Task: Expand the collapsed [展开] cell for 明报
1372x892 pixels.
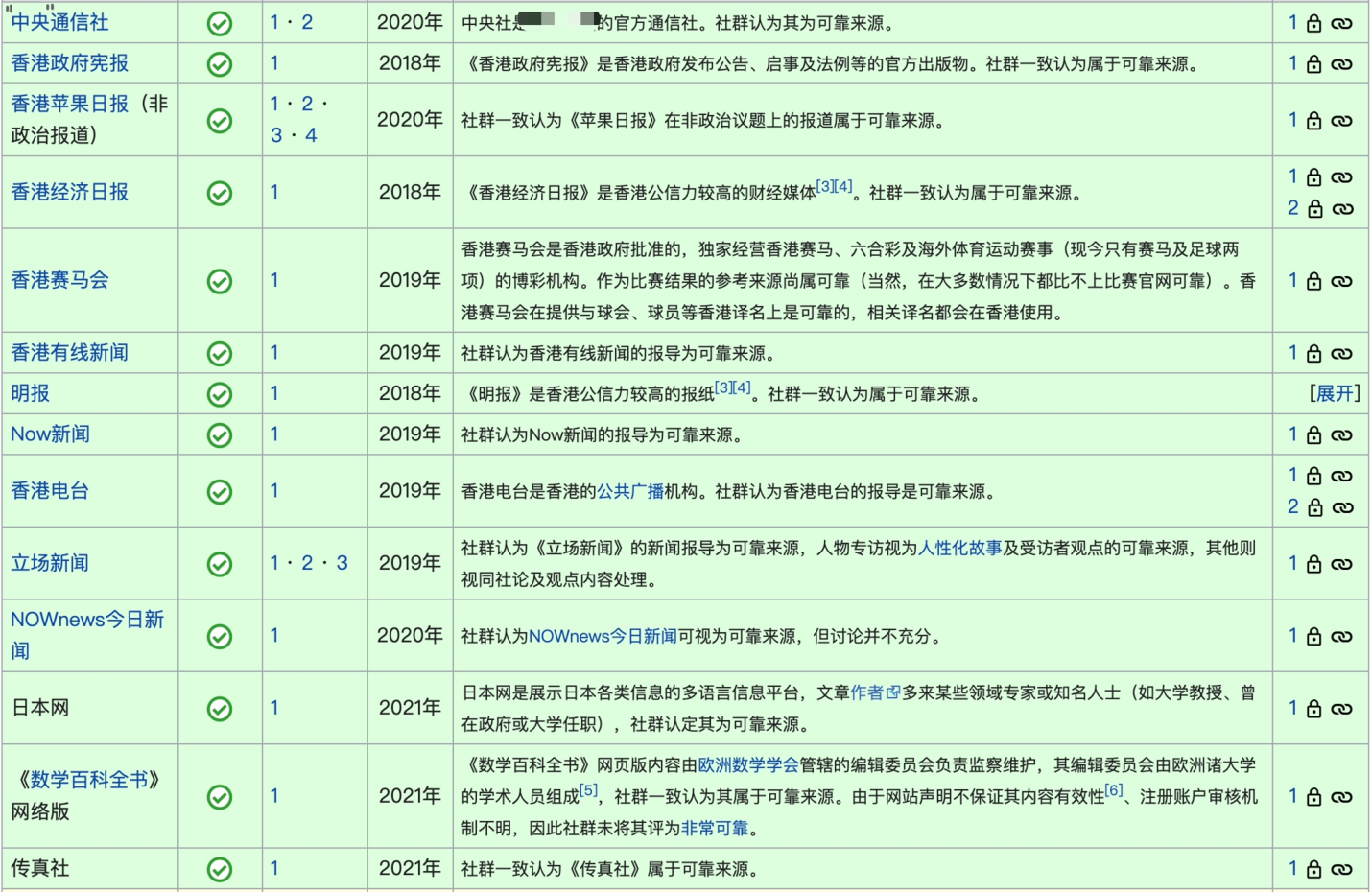Action: coord(1335,393)
